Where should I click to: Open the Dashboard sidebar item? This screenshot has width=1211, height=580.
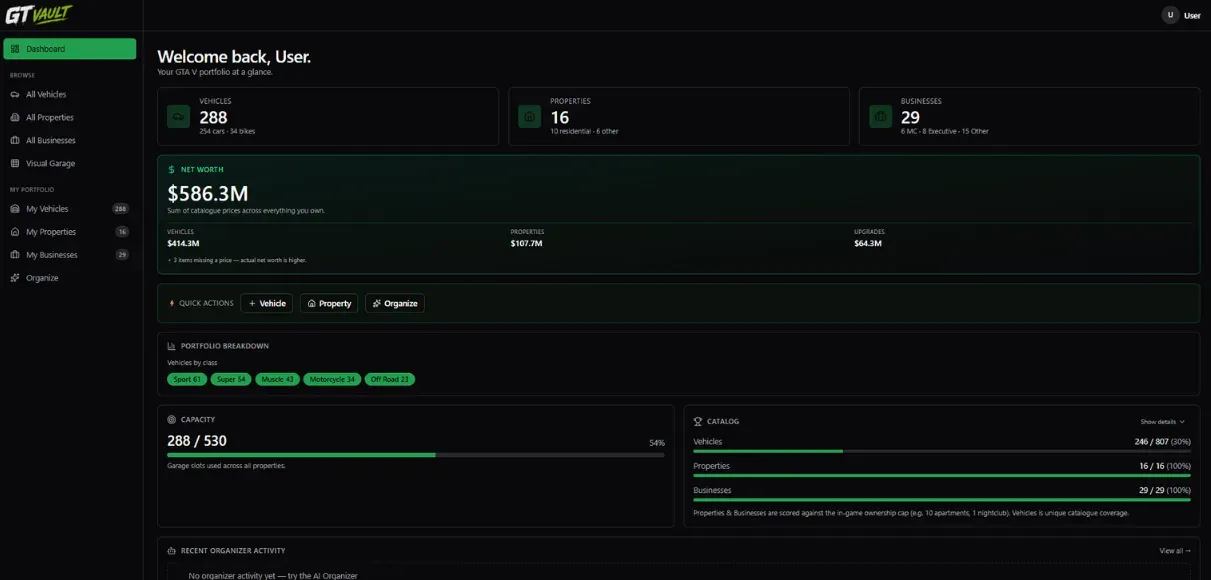tap(70, 49)
